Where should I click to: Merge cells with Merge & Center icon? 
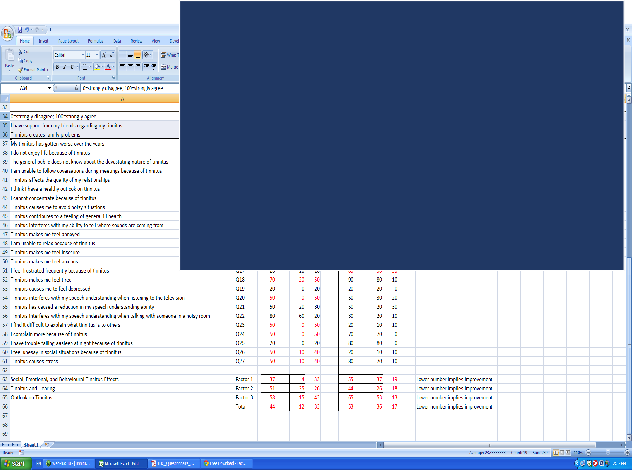(164, 67)
